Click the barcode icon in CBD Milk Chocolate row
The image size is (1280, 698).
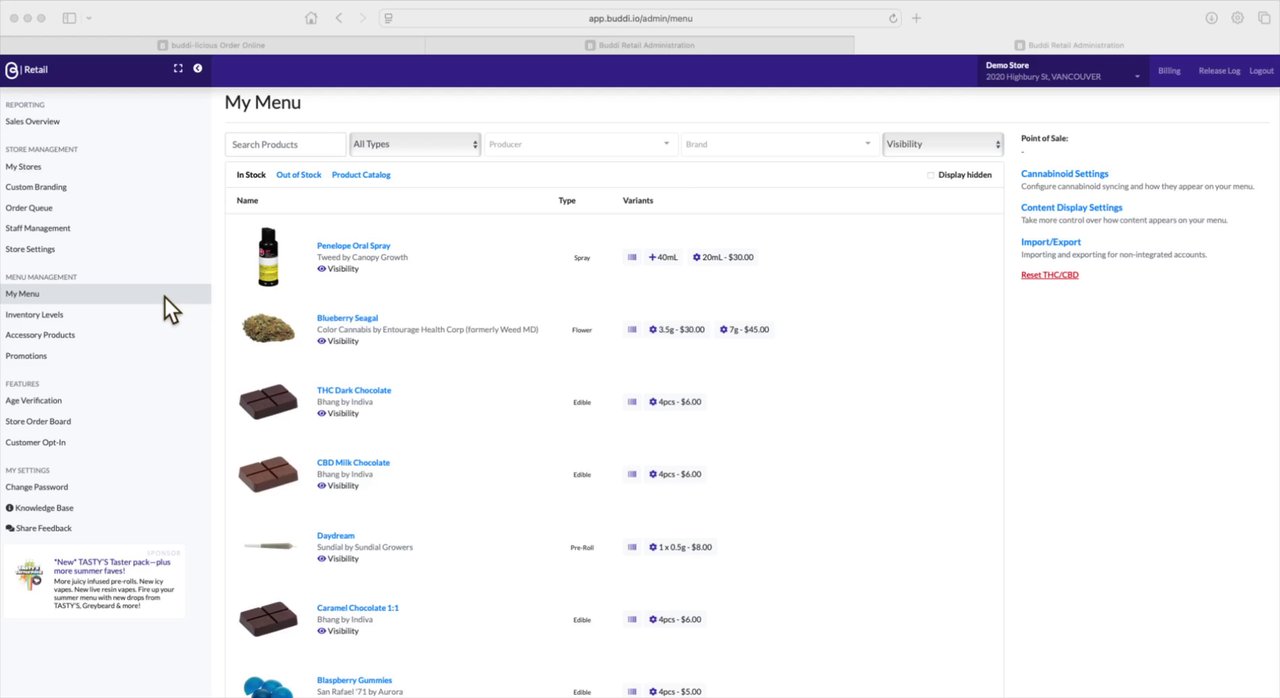pos(632,474)
